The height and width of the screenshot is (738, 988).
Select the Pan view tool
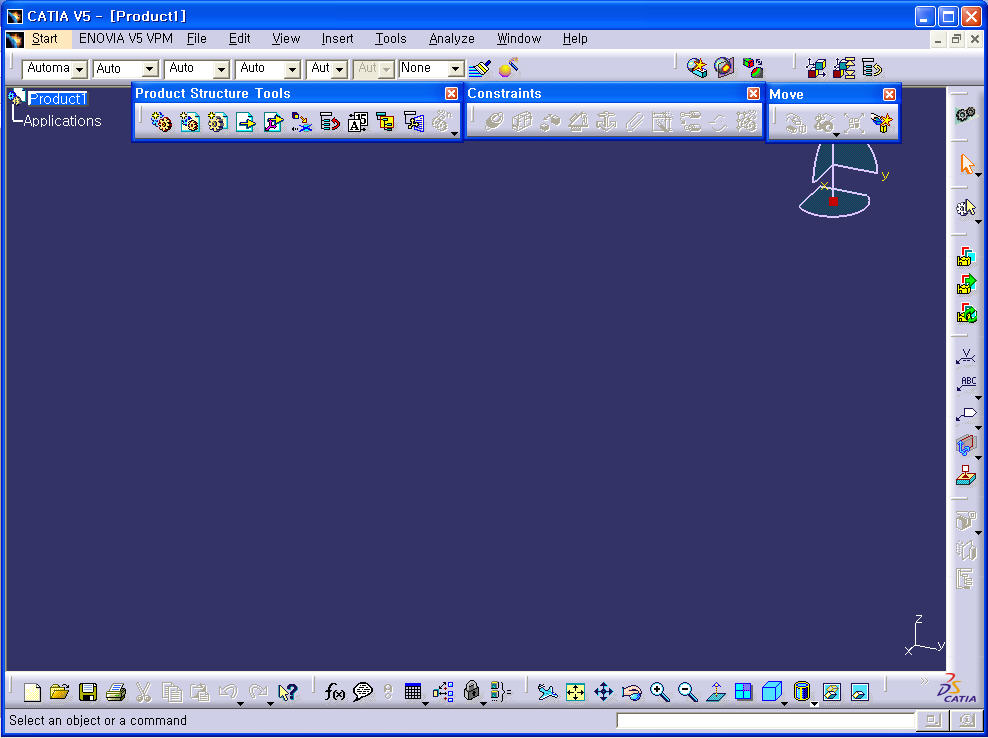603,692
